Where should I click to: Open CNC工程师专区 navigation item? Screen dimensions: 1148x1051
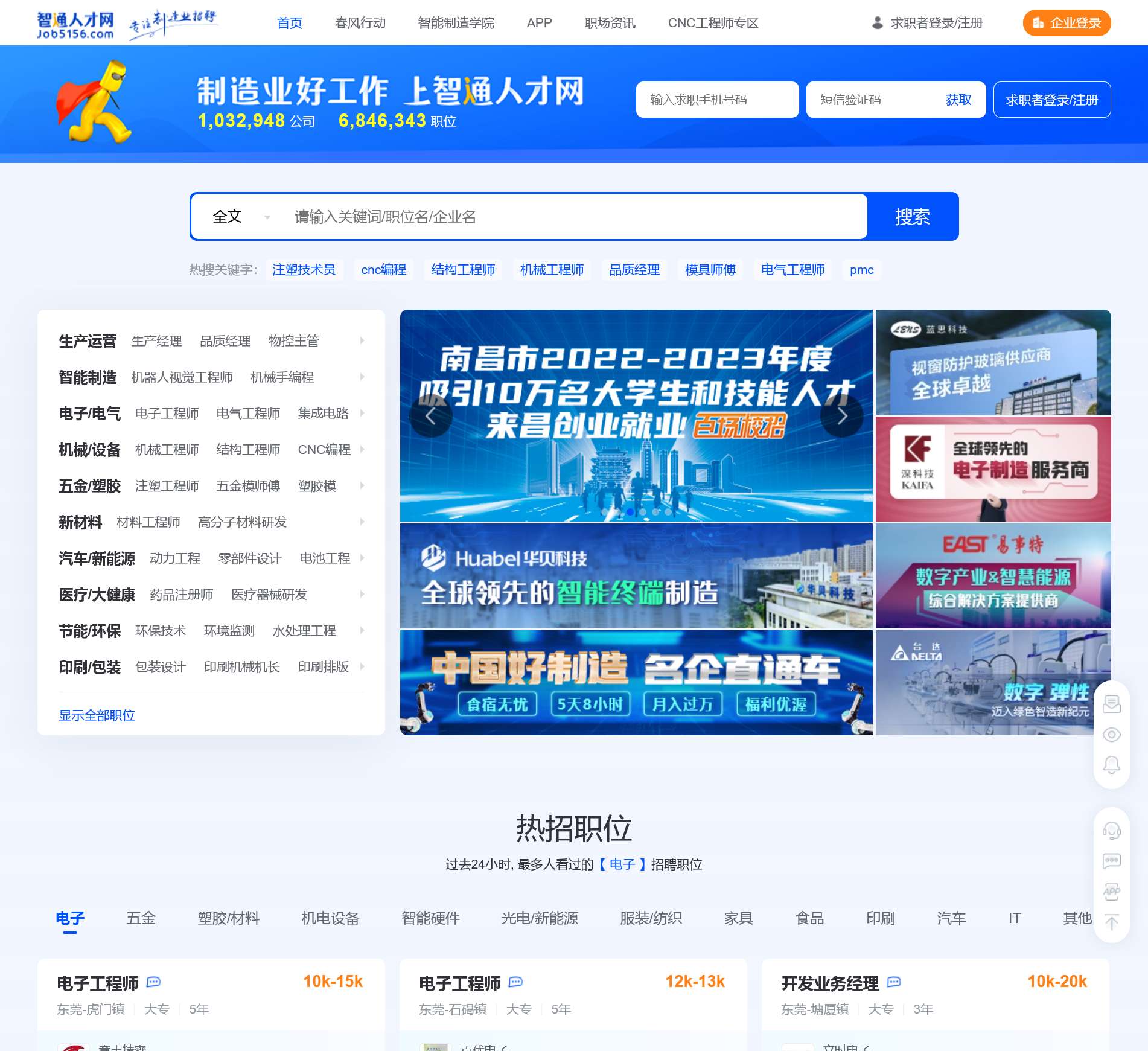[713, 23]
